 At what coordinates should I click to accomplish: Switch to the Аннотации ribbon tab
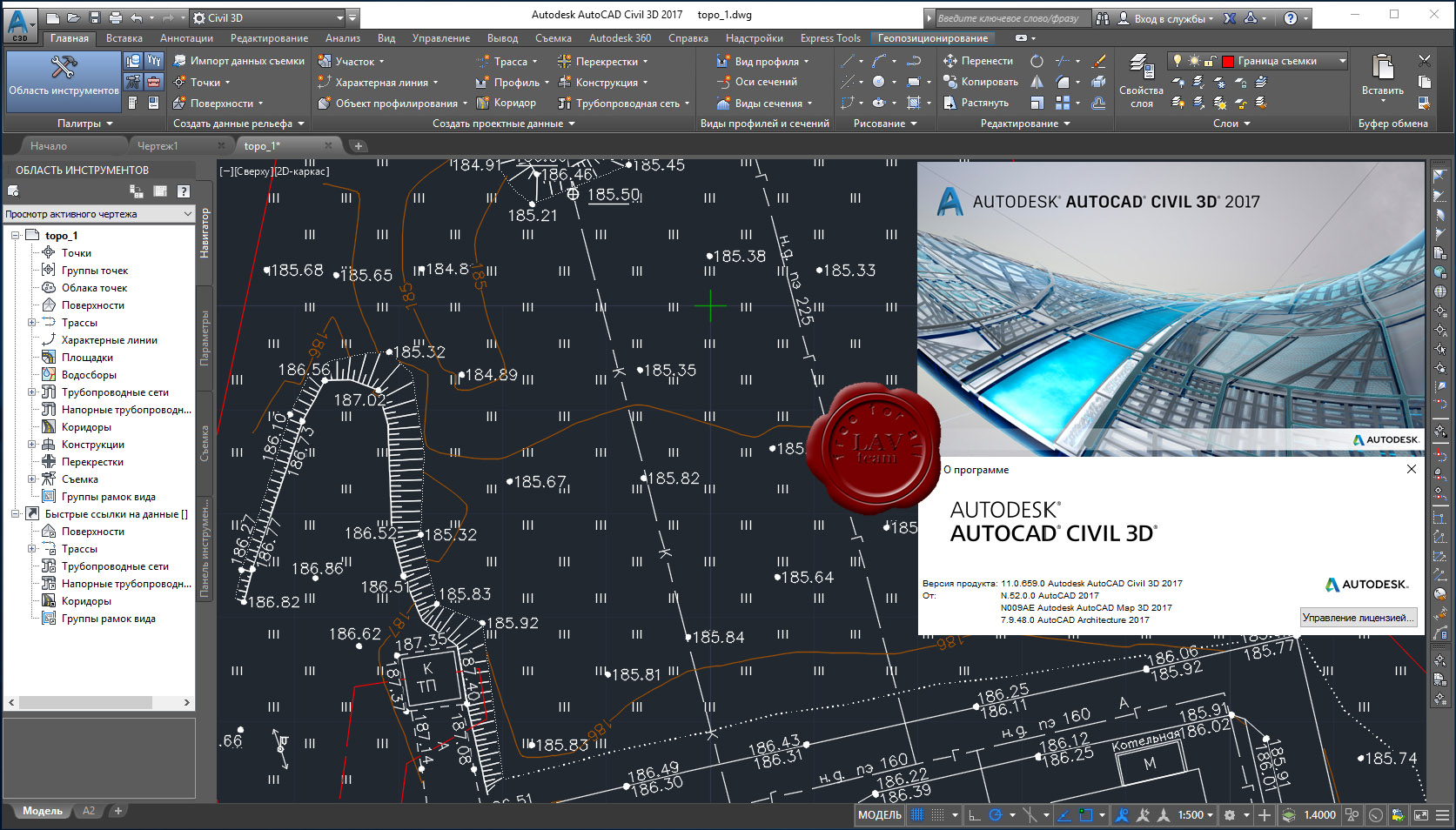coord(186,38)
